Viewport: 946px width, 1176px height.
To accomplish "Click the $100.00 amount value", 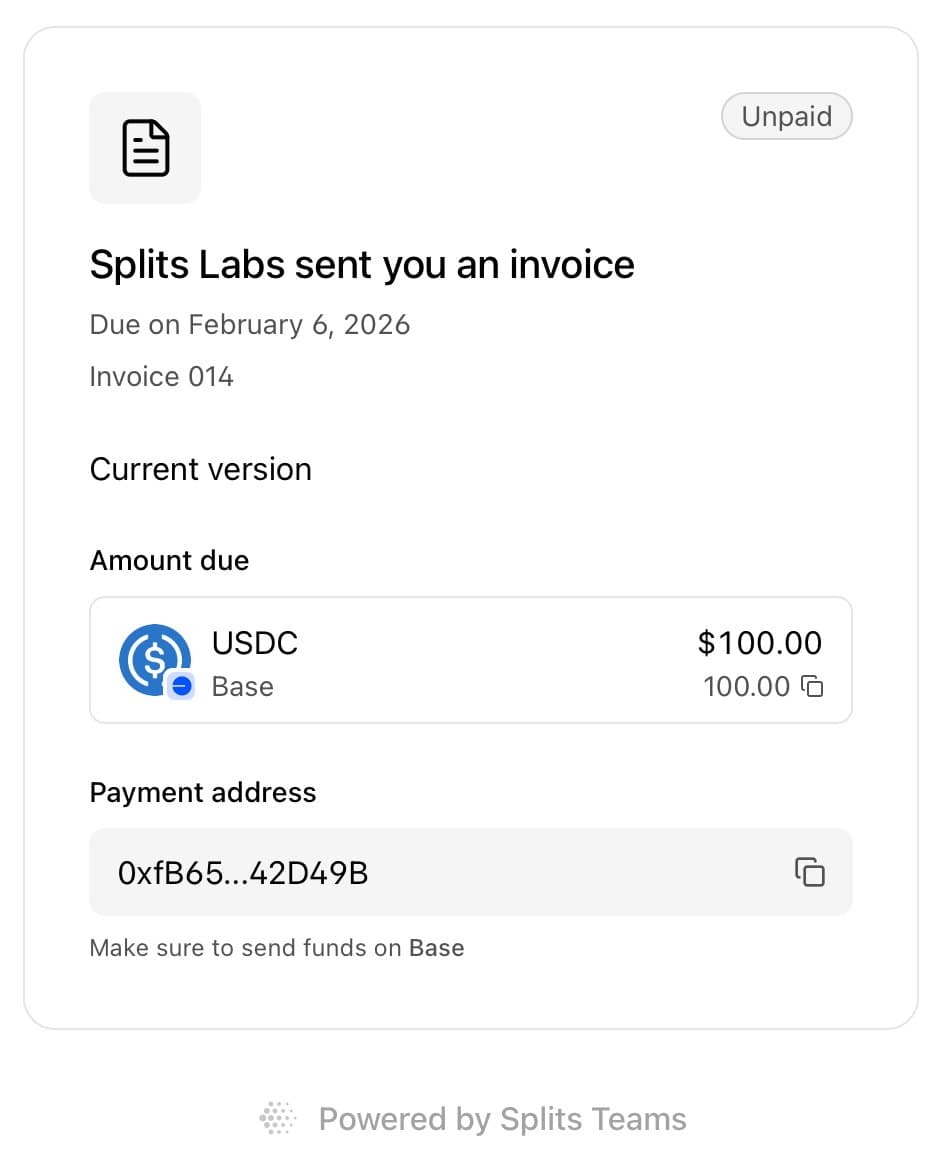I will click(759, 643).
